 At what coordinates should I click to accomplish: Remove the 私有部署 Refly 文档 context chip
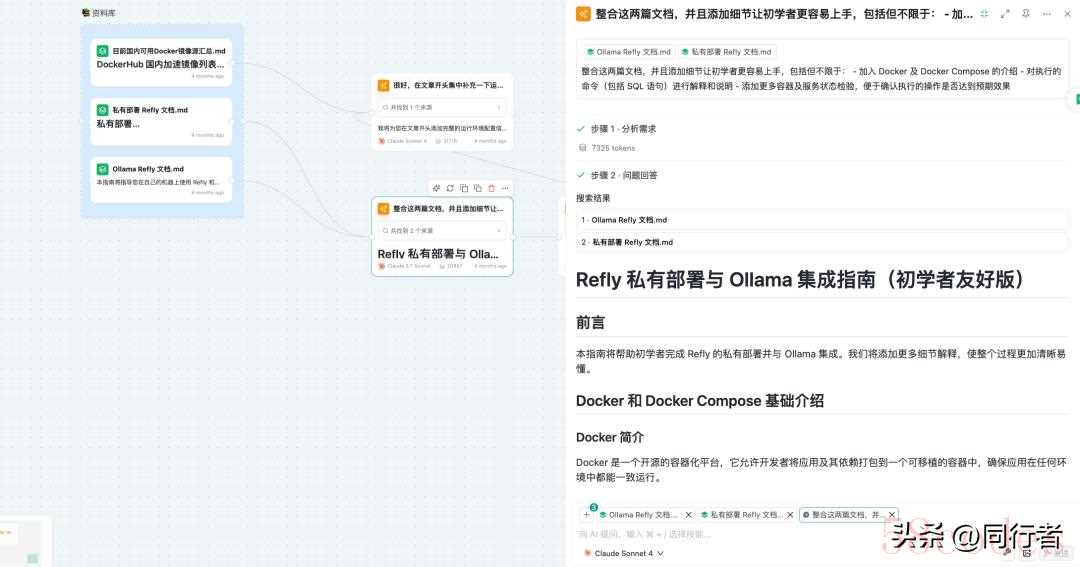pyautogui.click(x=790, y=515)
